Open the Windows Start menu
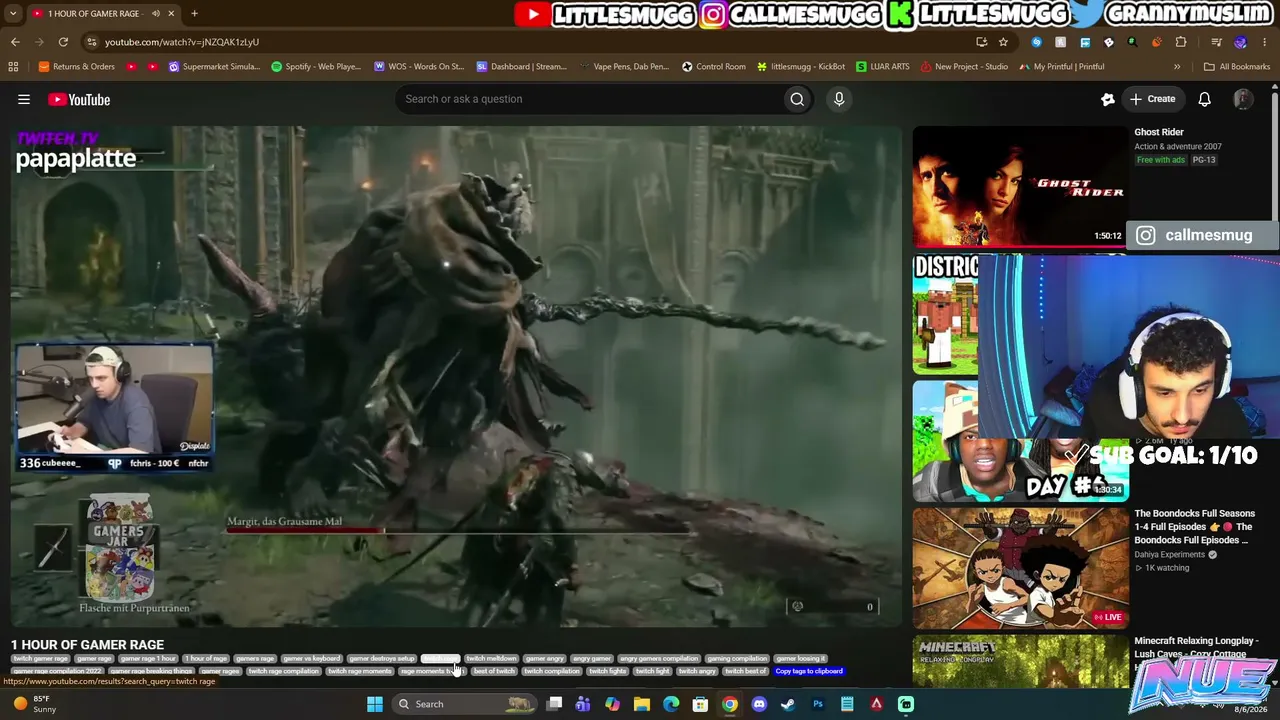The height and width of the screenshot is (720, 1280). point(375,704)
